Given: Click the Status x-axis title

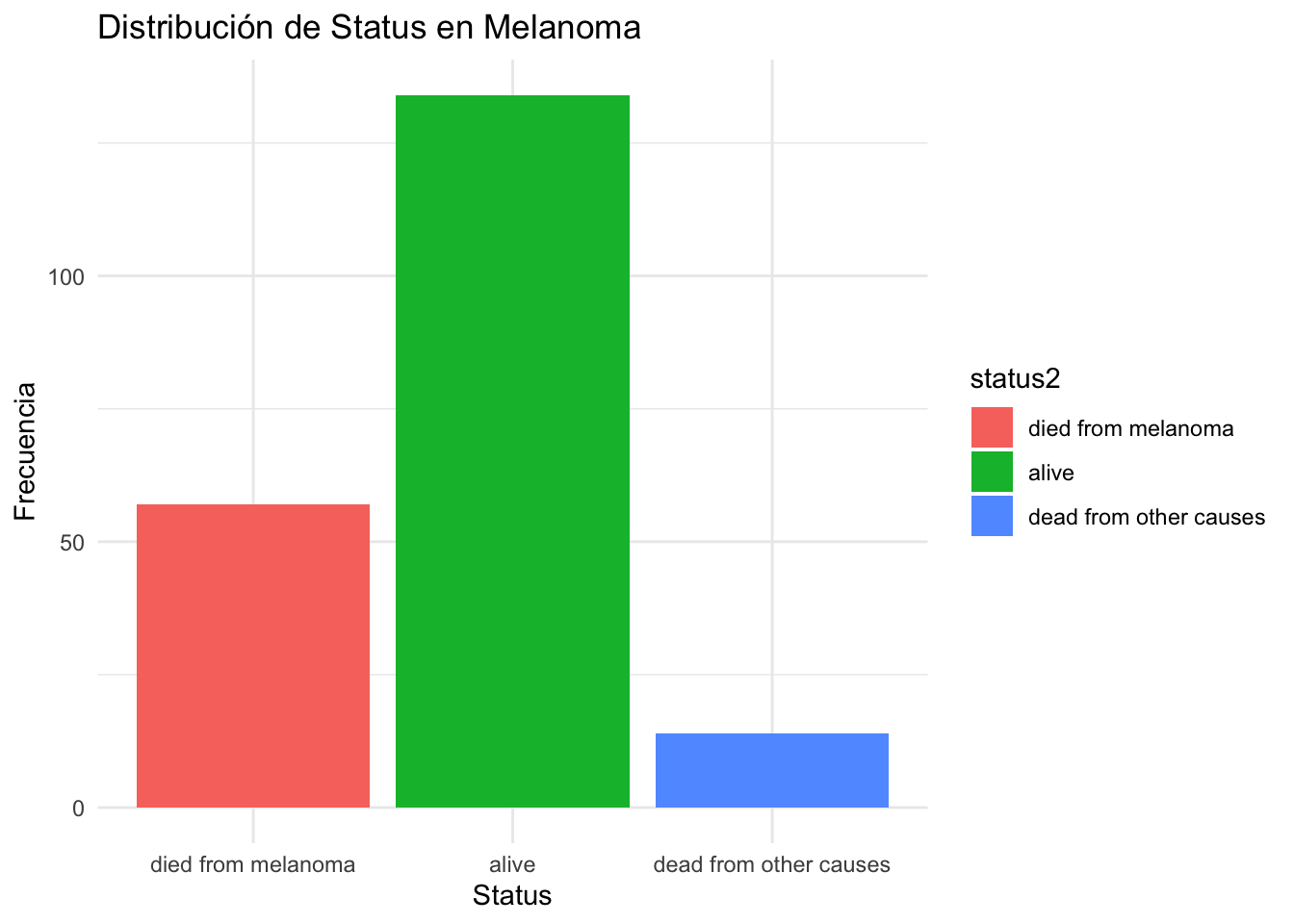Looking at the screenshot, I should pos(512,896).
